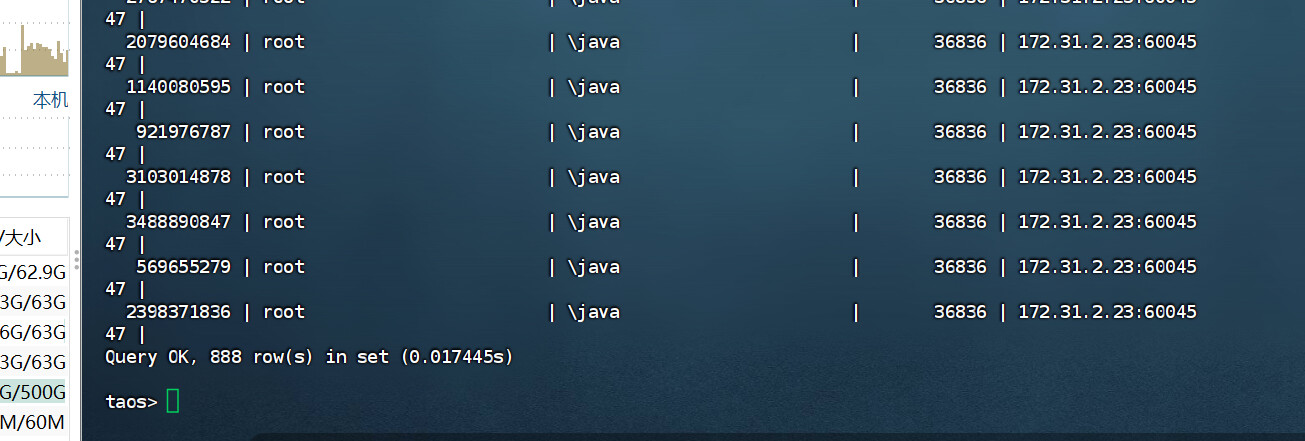Click the green cursor at taos> prompt

173,401
